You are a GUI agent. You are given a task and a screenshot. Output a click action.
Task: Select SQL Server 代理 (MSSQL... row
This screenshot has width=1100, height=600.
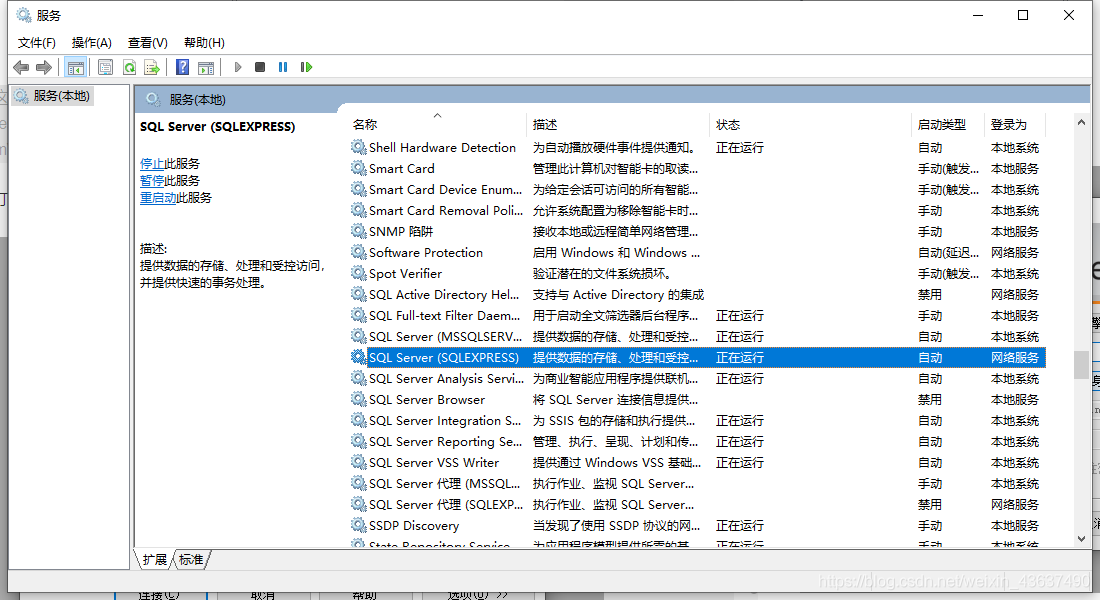[x=698, y=484]
